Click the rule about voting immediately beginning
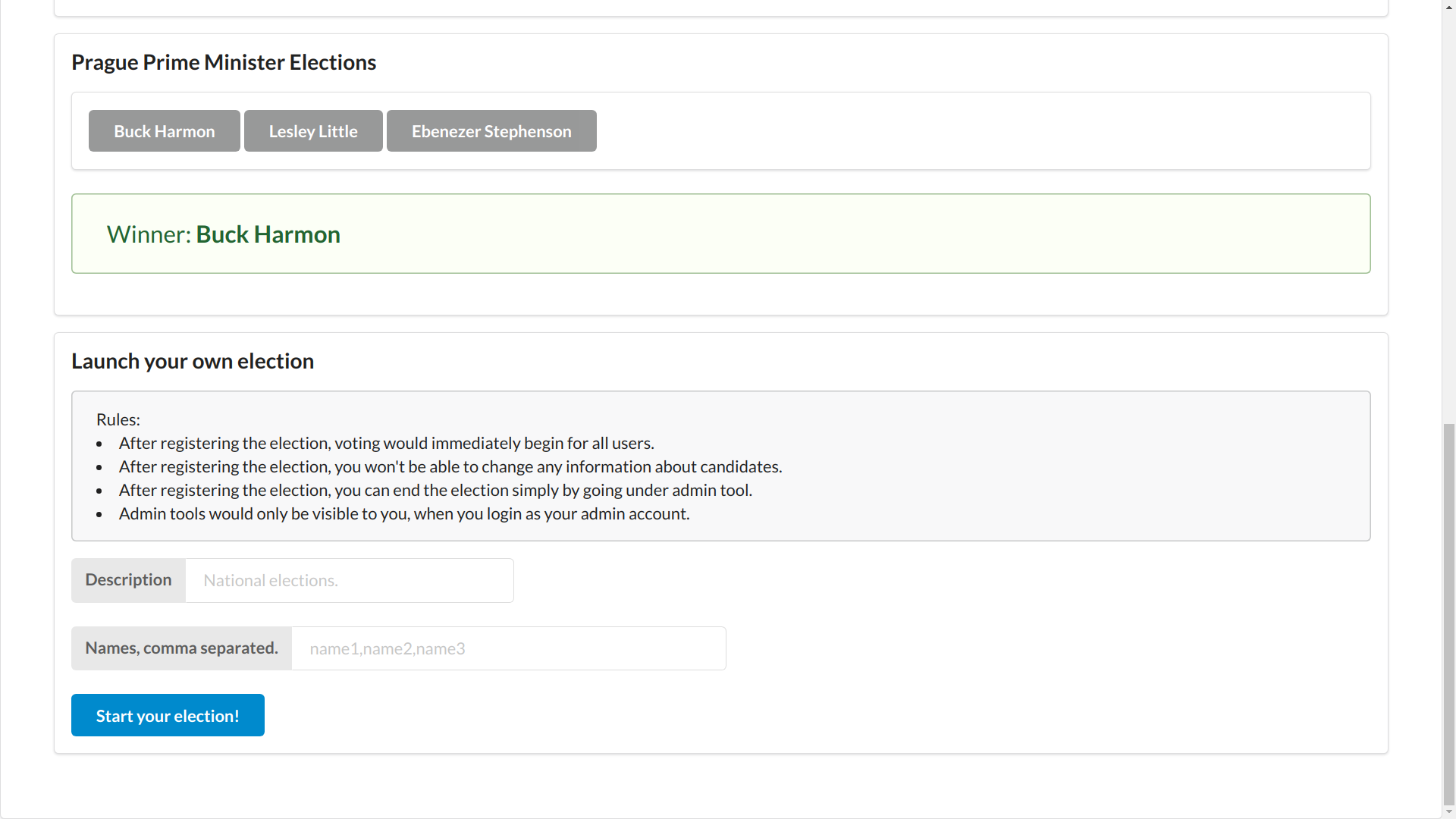 click(x=386, y=443)
